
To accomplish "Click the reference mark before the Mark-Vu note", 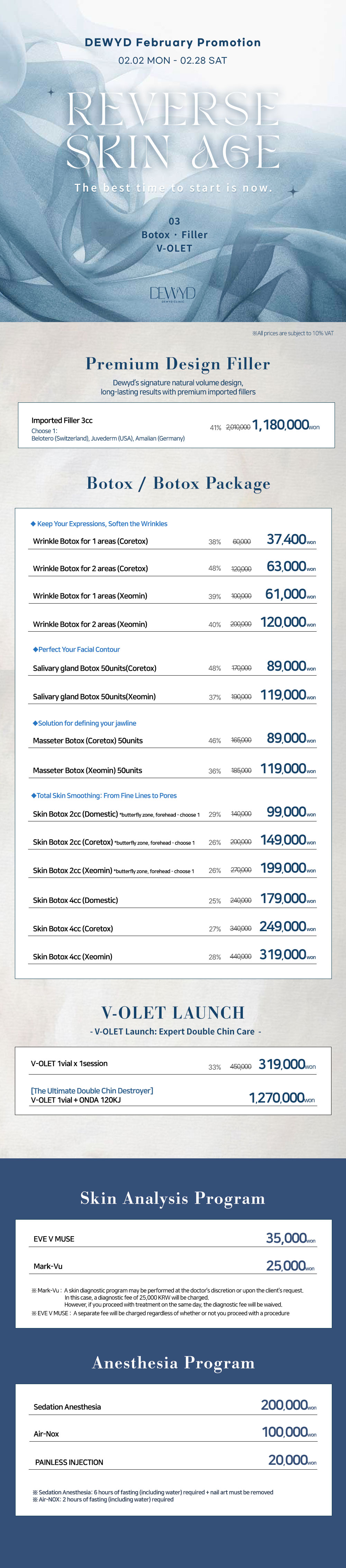I will point(34,1290).
